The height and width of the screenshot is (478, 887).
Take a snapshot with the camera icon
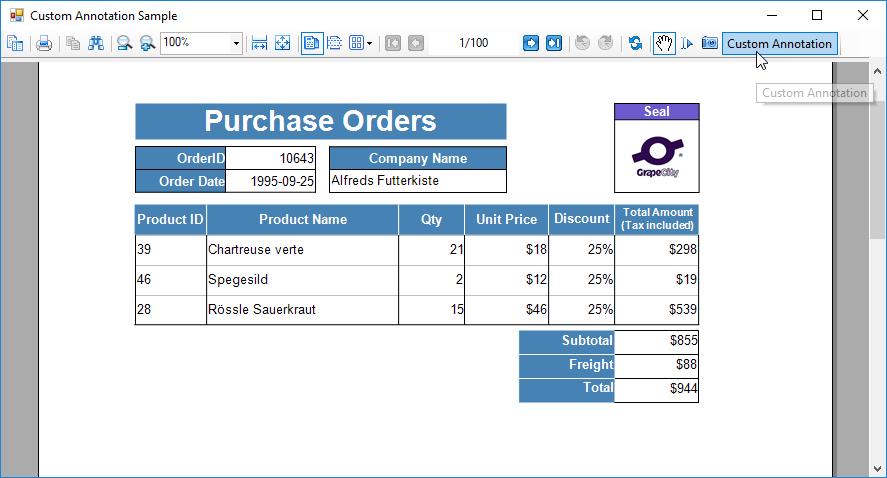[x=709, y=43]
